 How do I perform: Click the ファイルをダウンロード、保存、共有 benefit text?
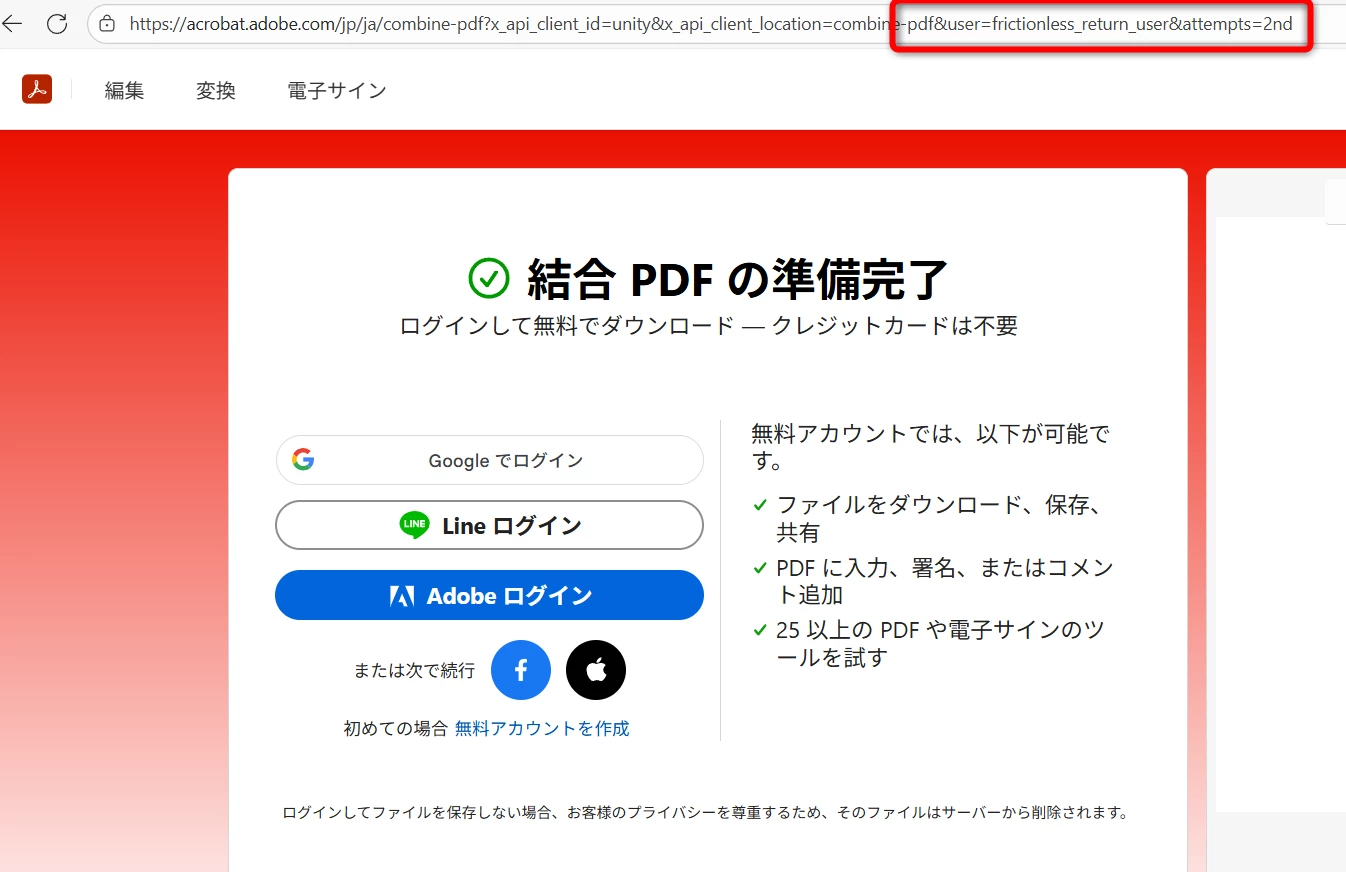(940, 519)
